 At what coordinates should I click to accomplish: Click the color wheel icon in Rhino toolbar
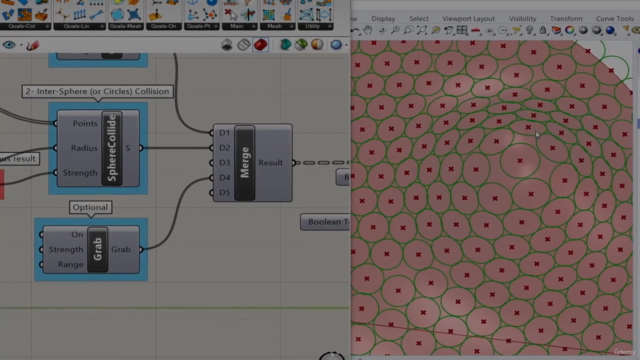coord(570,31)
